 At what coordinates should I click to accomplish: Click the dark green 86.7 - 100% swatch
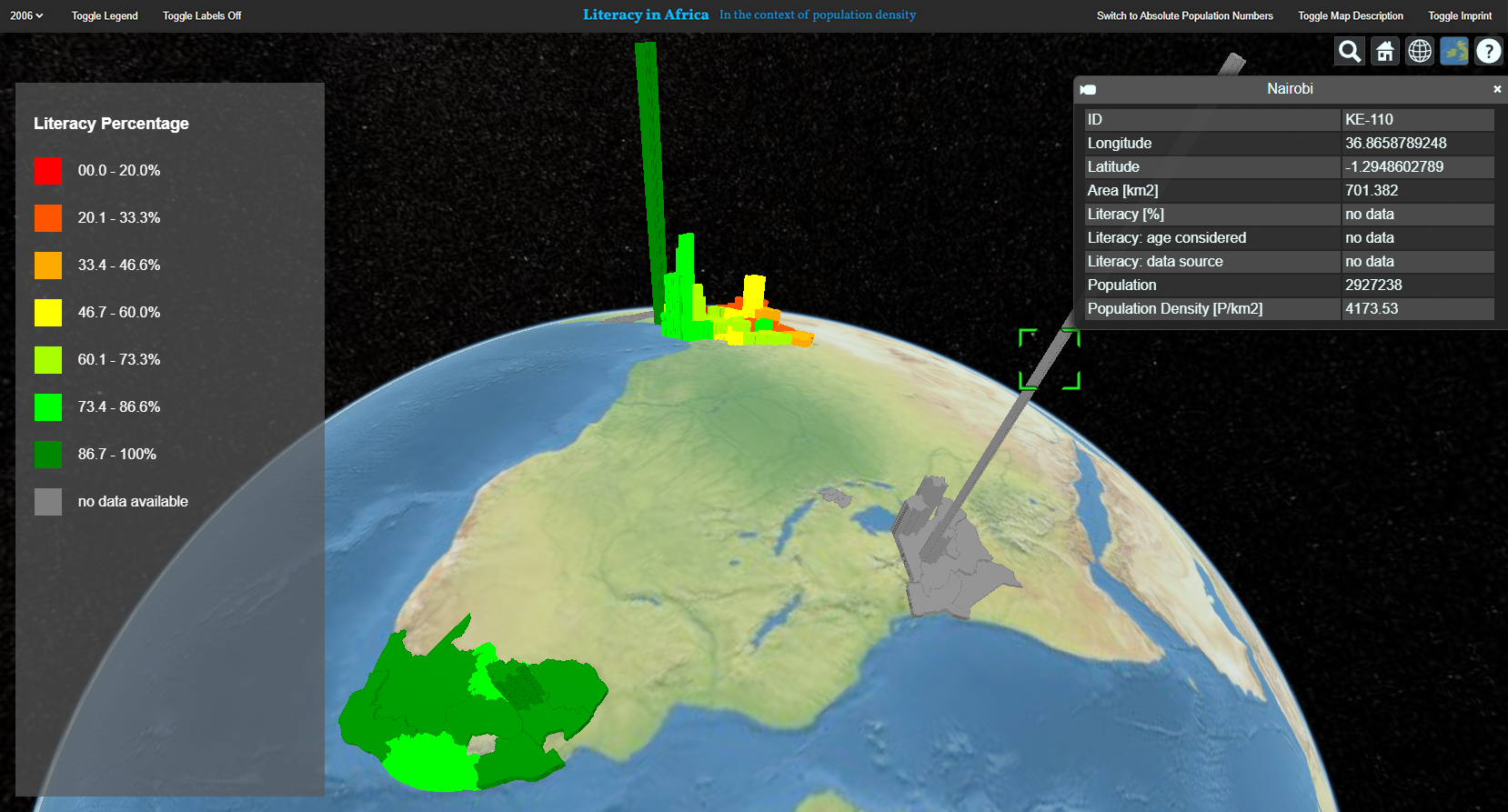(x=48, y=455)
